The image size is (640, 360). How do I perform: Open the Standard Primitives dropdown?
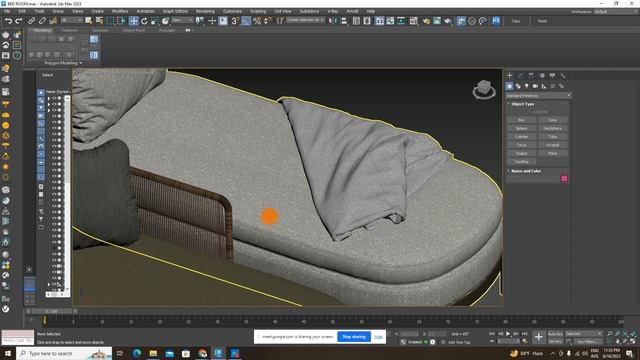(x=538, y=96)
